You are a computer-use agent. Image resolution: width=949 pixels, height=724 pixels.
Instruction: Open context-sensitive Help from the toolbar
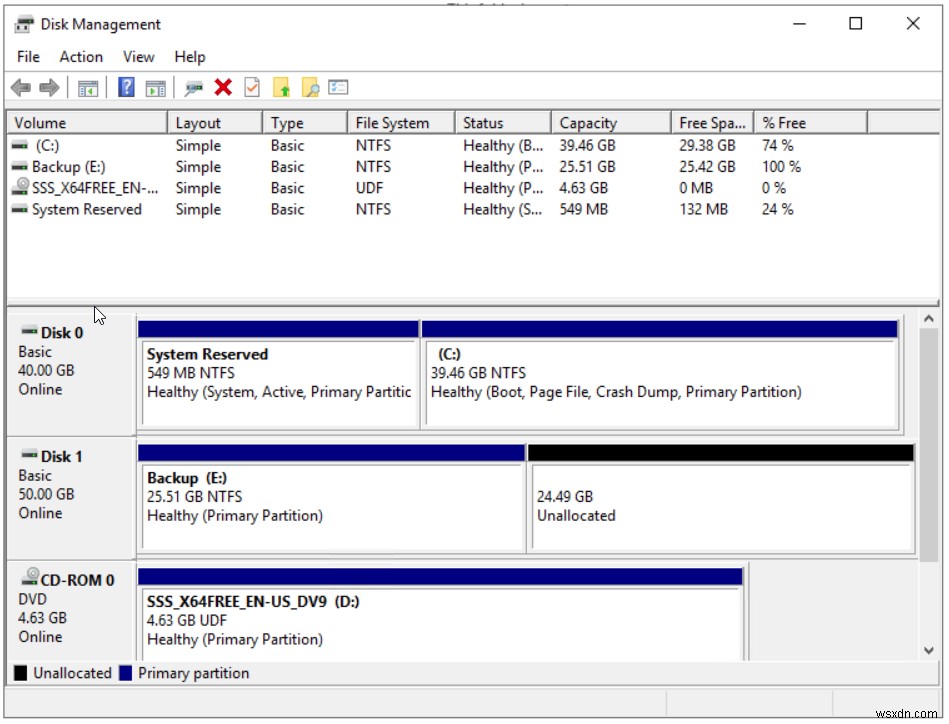[125, 87]
